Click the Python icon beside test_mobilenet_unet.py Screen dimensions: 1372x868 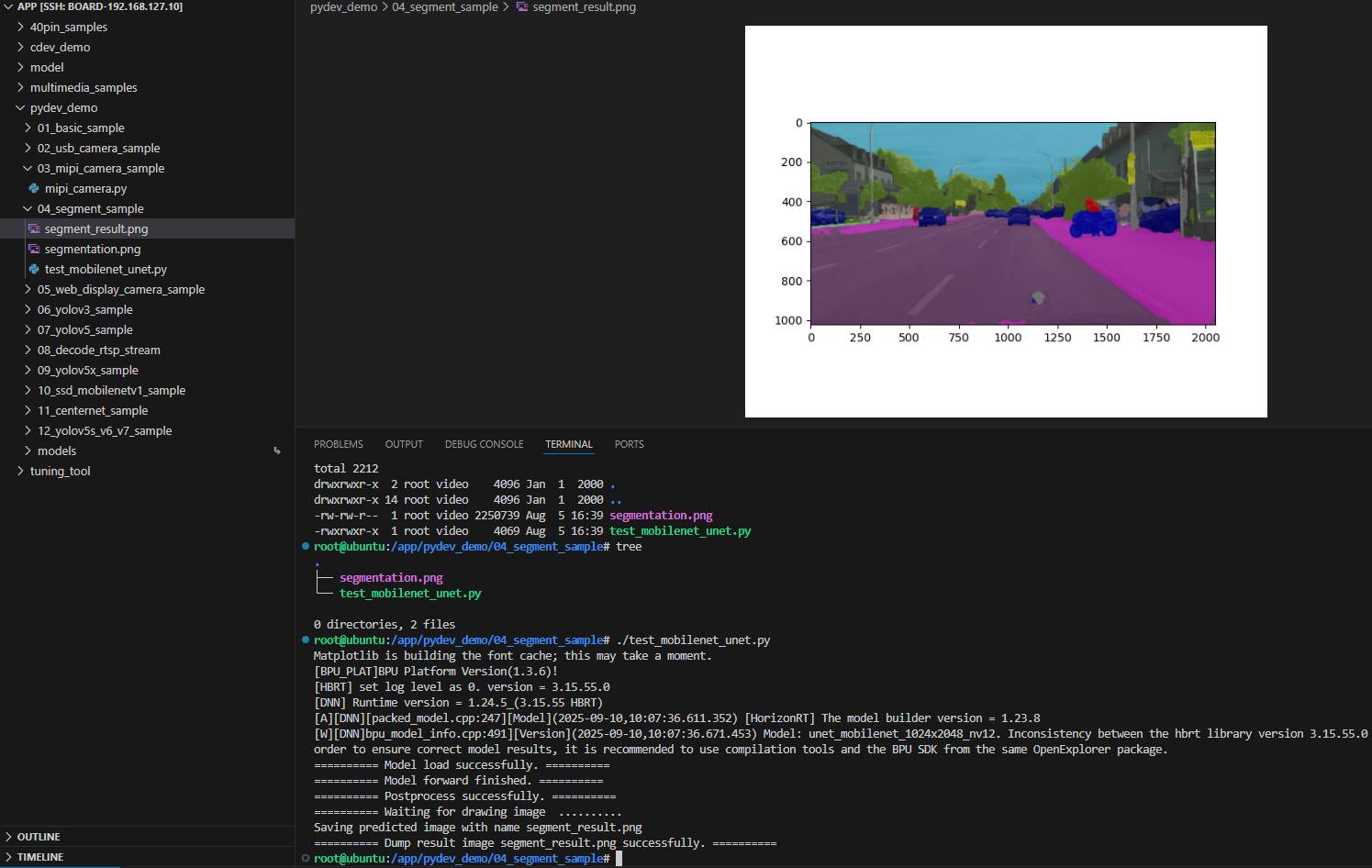pos(35,269)
